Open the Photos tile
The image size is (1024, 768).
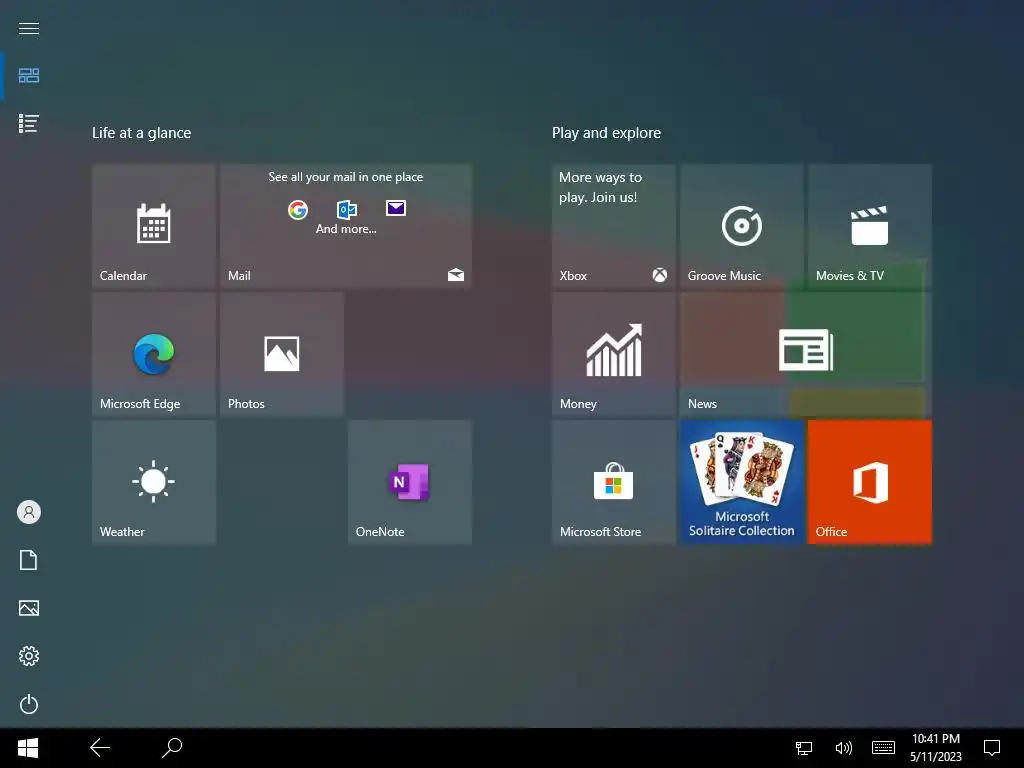point(282,353)
